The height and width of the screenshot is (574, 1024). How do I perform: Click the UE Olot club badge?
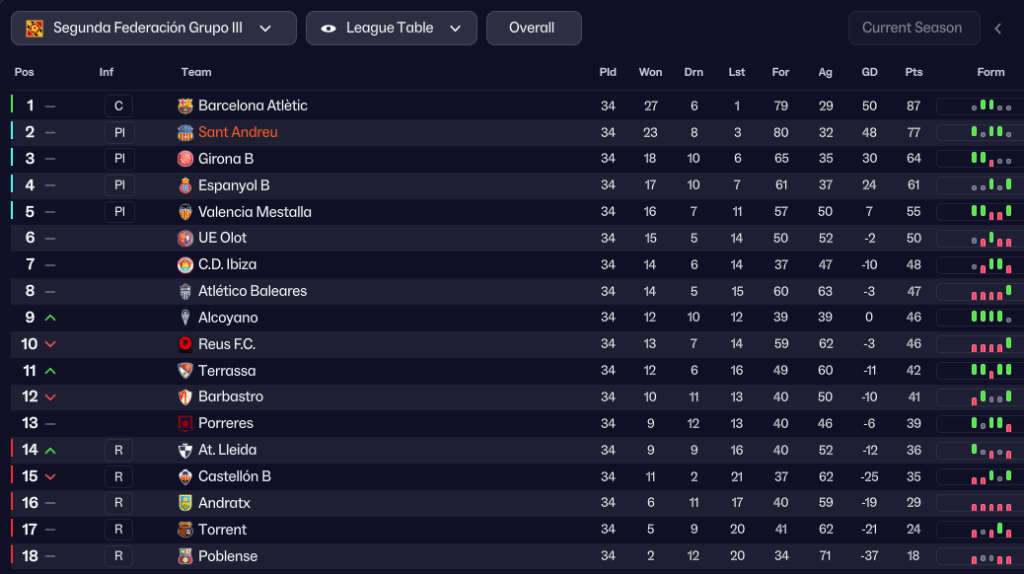[185, 238]
